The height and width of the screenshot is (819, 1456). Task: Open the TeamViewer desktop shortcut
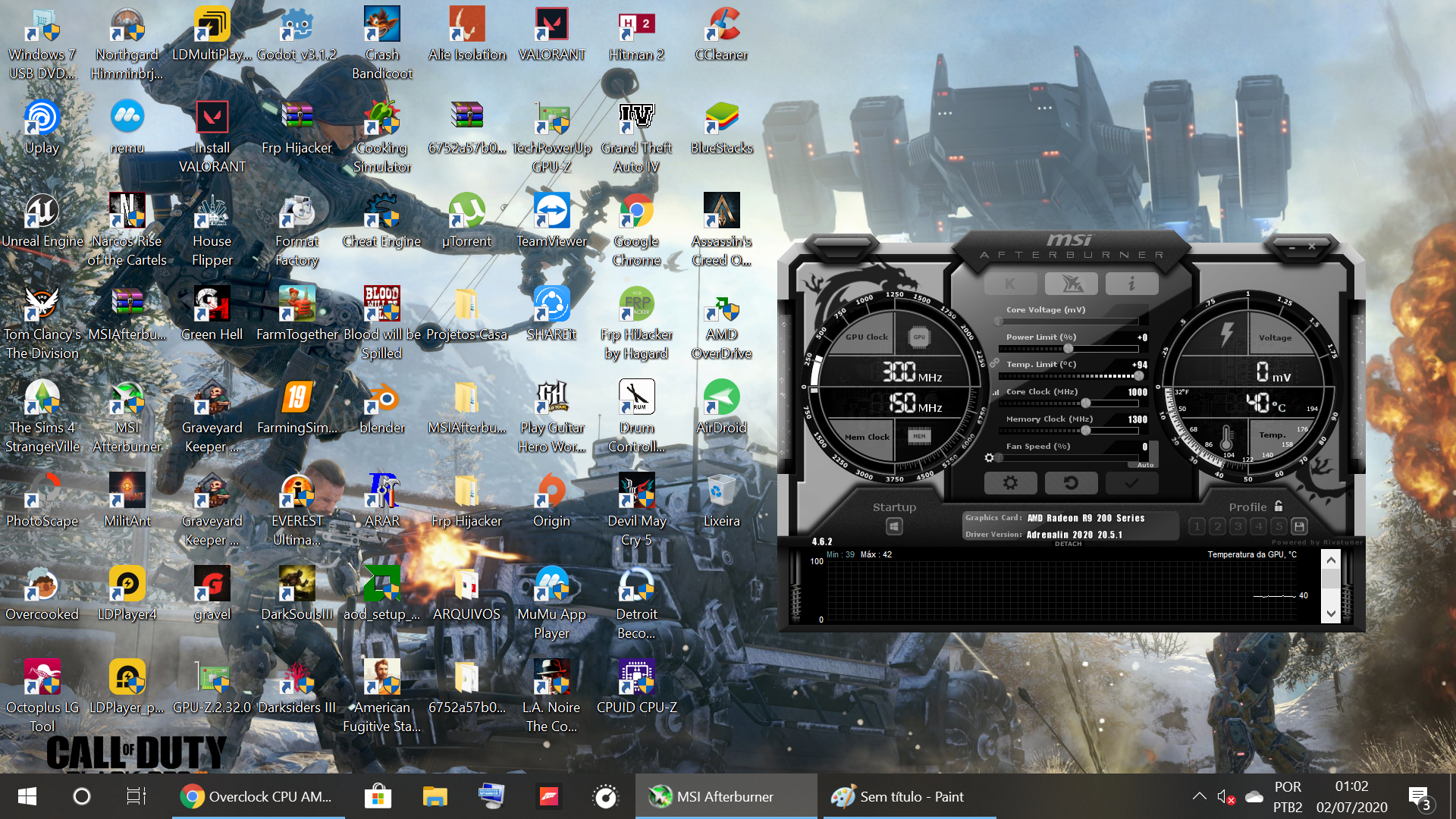pyautogui.click(x=551, y=221)
